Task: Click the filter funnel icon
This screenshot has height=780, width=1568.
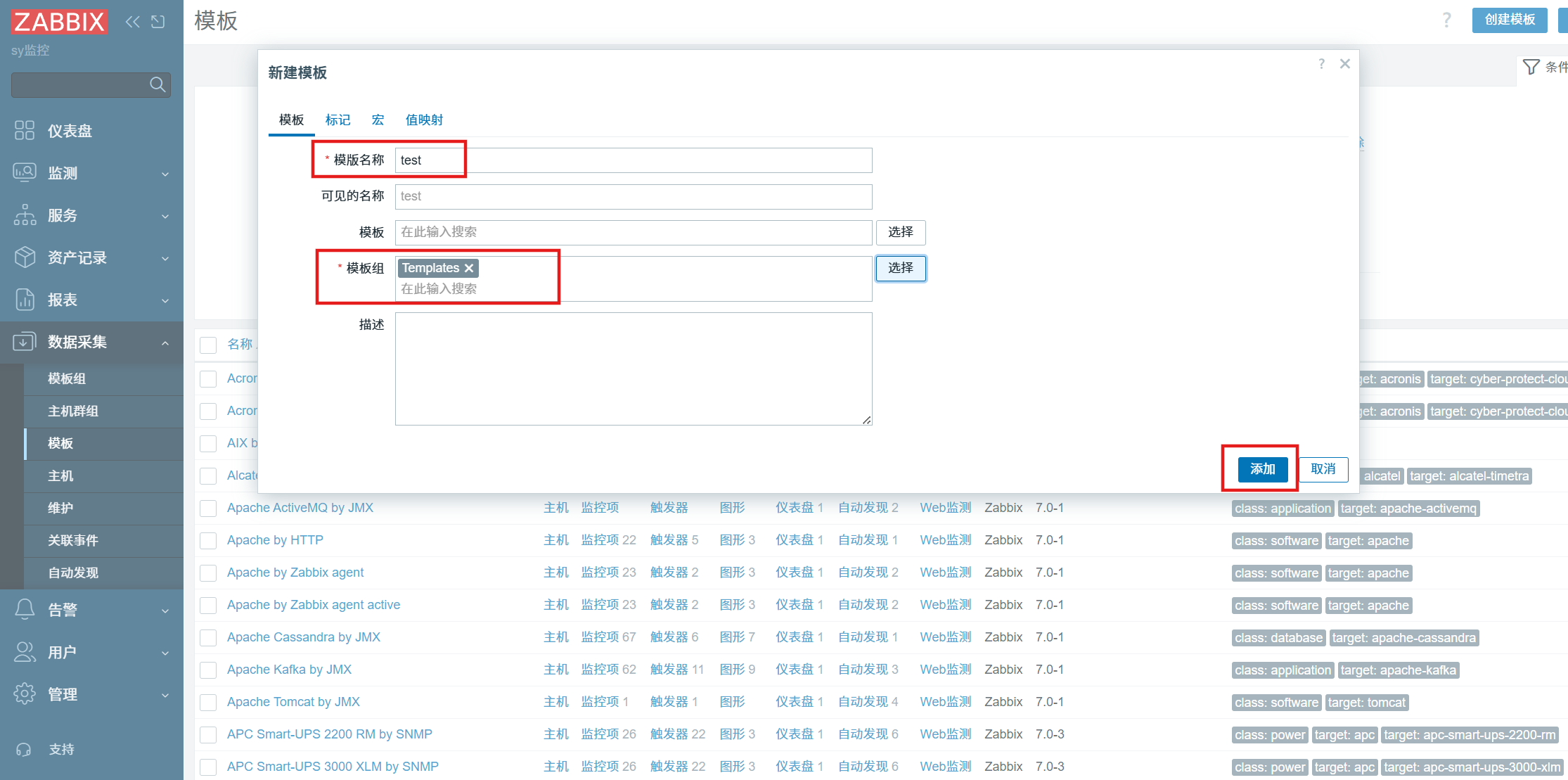Action: (x=1531, y=67)
